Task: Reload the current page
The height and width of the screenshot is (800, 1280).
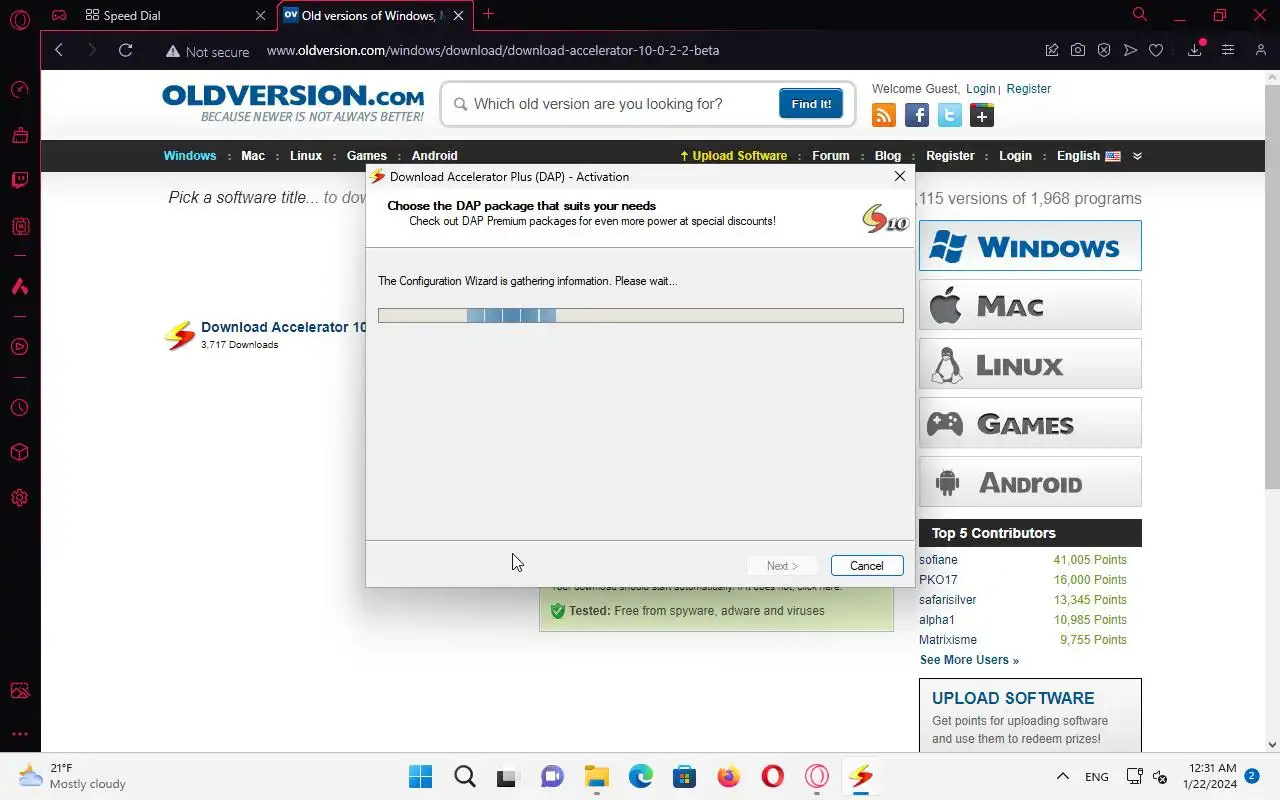Action: click(125, 50)
